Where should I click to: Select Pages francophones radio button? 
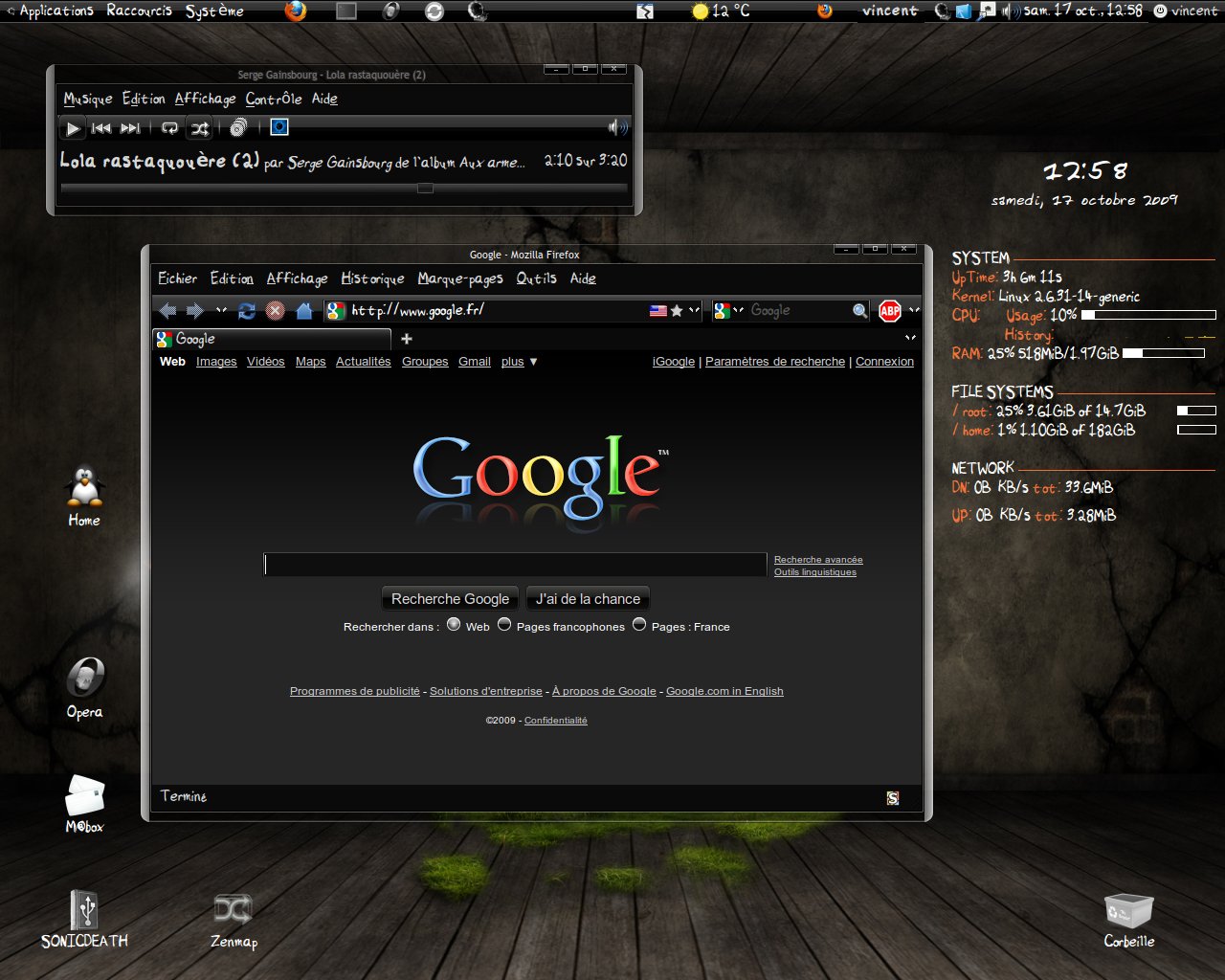pyautogui.click(x=504, y=625)
